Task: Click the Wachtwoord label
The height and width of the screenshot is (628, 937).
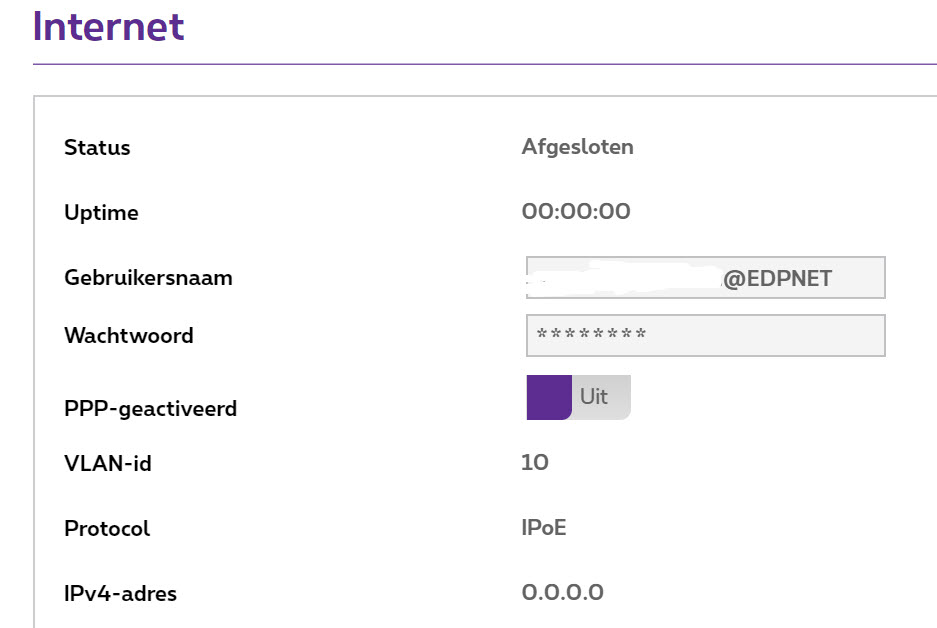Action: pos(128,335)
